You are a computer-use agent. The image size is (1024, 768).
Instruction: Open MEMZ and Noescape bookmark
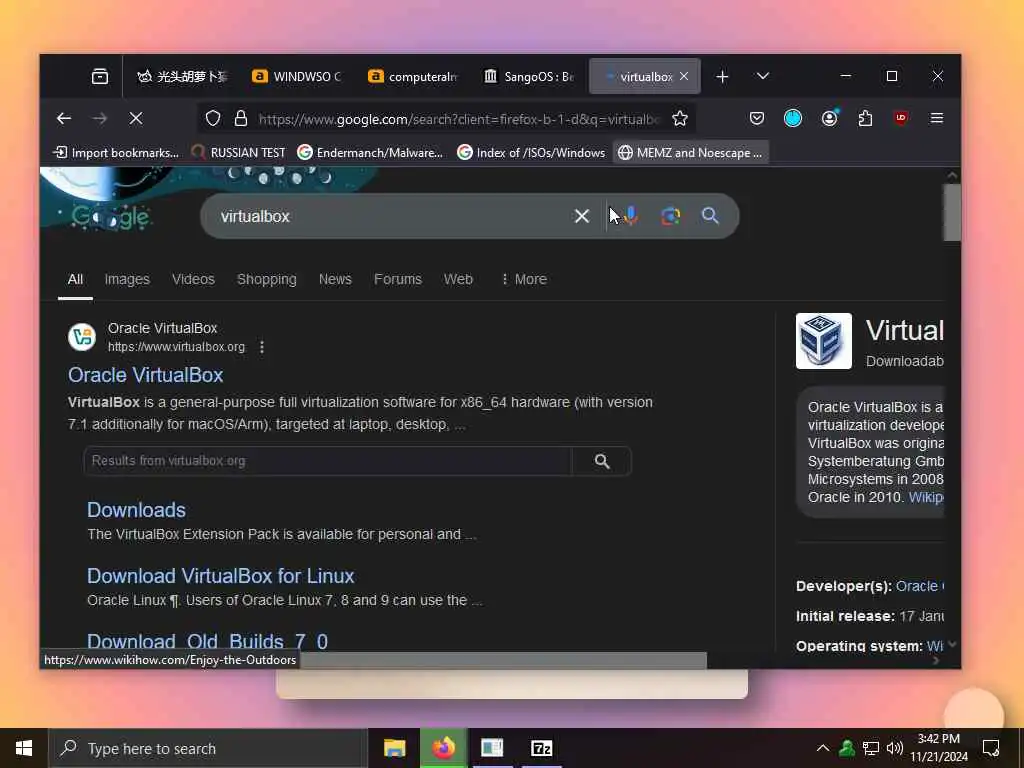pos(690,153)
